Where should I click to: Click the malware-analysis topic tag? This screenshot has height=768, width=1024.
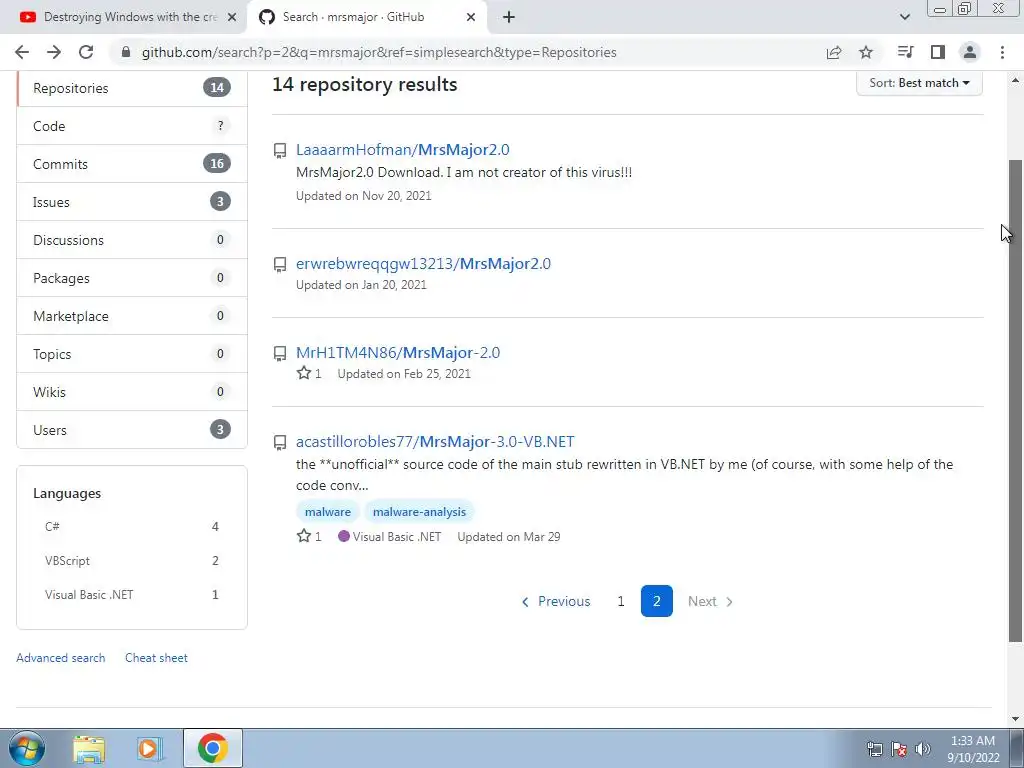(x=419, y=512)
